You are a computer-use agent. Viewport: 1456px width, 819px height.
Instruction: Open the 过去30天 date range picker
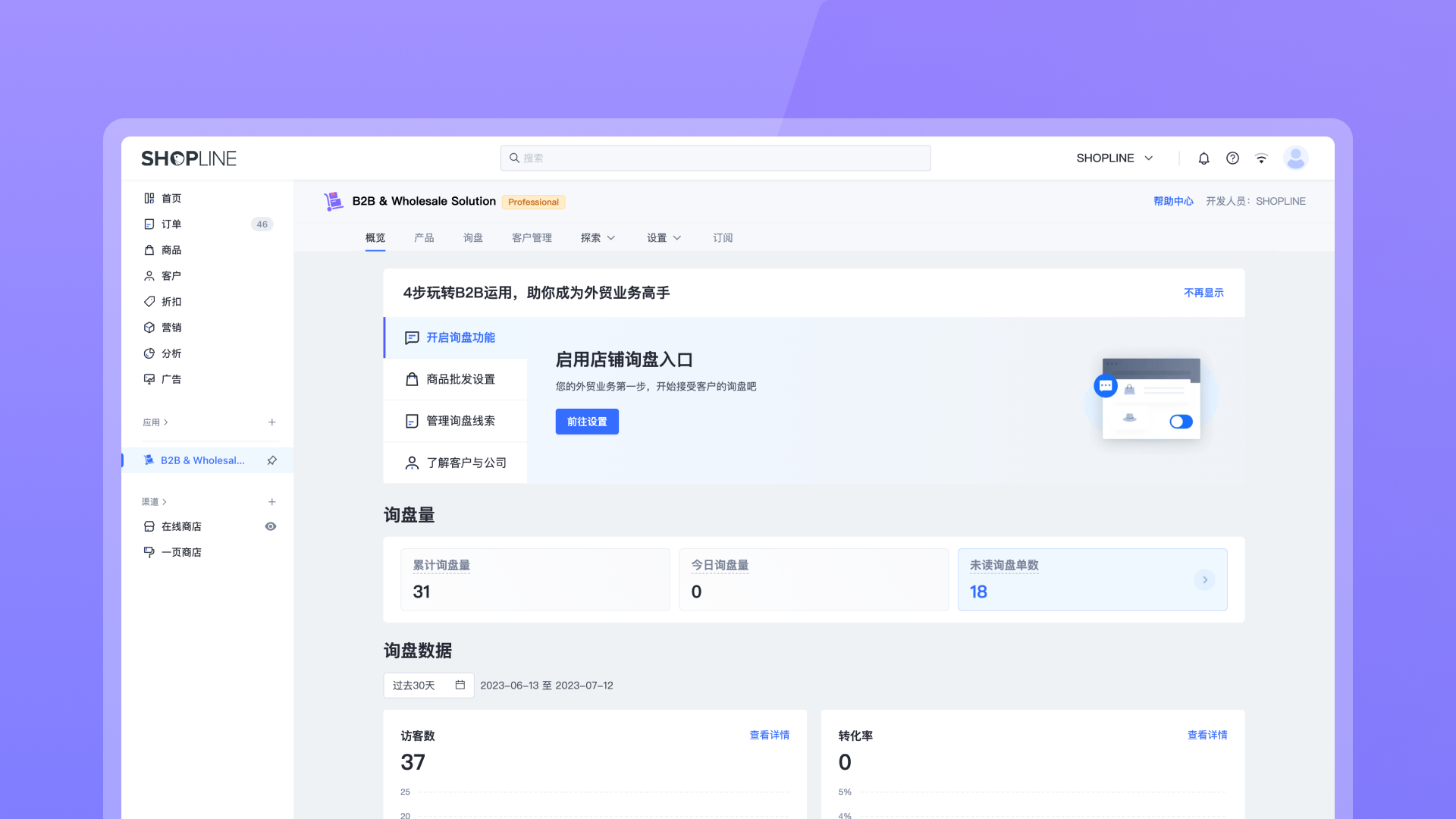(x=428, y=686)
